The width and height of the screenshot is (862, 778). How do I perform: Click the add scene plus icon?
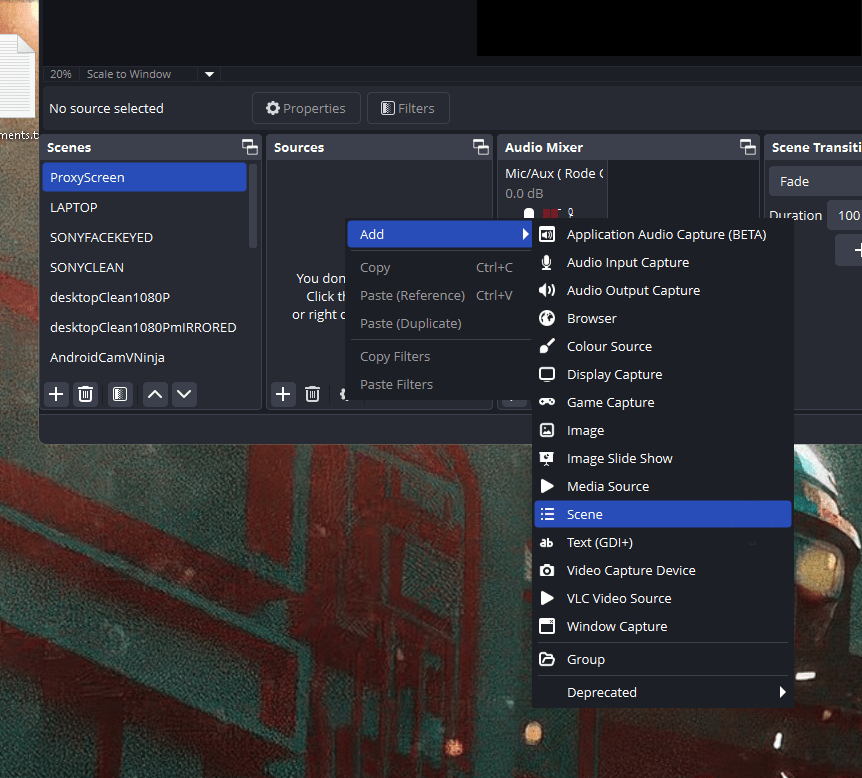pos(56,394)
